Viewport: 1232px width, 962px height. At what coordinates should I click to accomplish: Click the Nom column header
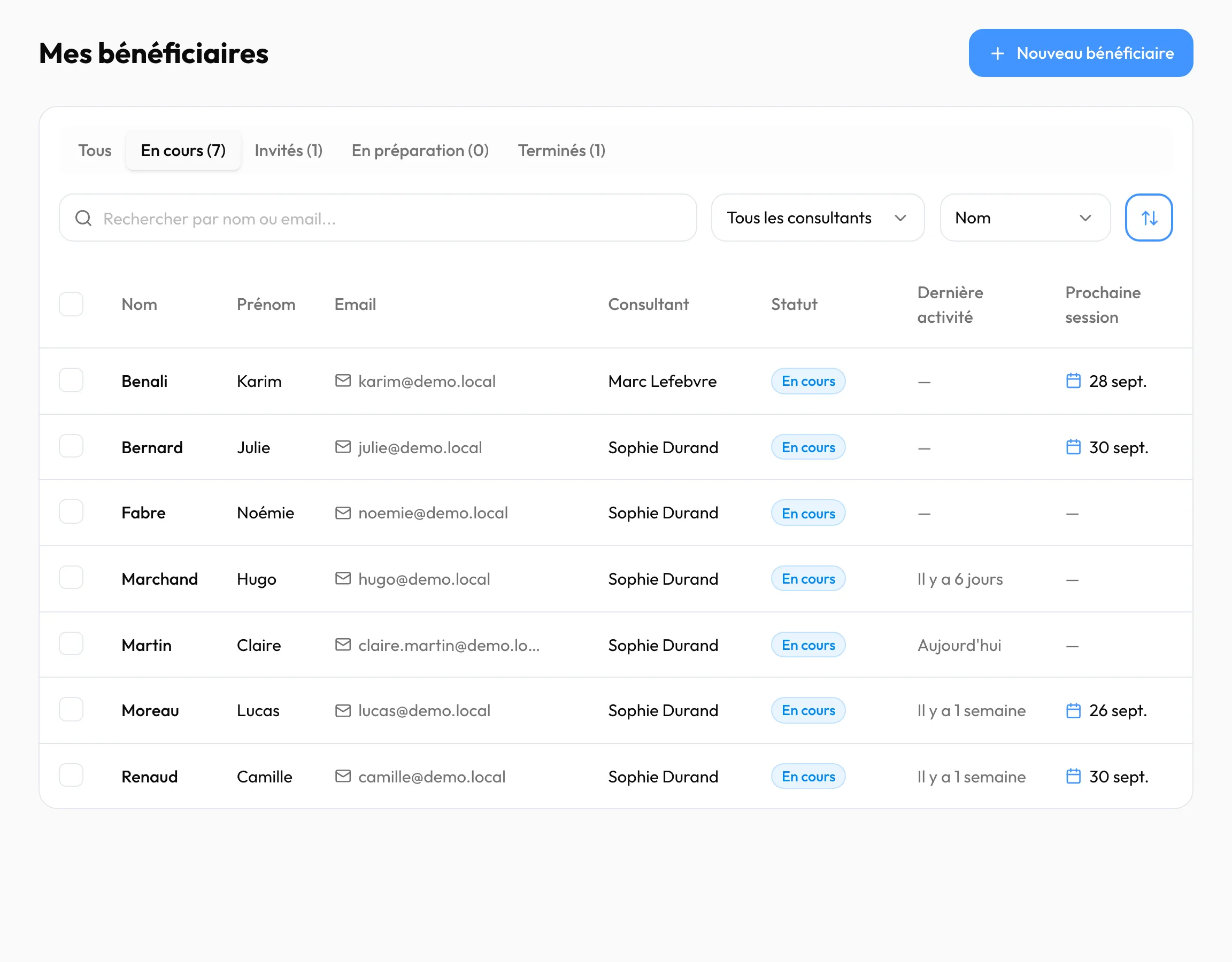(140, 305)
